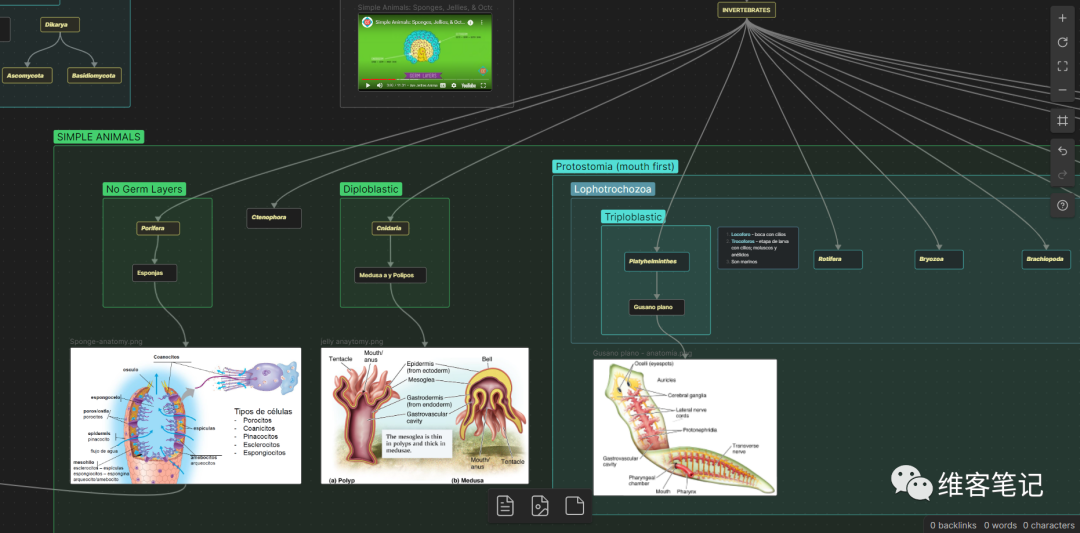
Task: Select the Medusa a y Polipos card
Action: coord(391,275)
